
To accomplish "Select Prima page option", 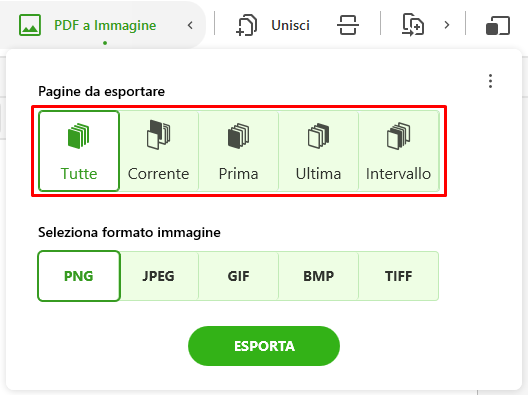I will [x=238, y=151].
